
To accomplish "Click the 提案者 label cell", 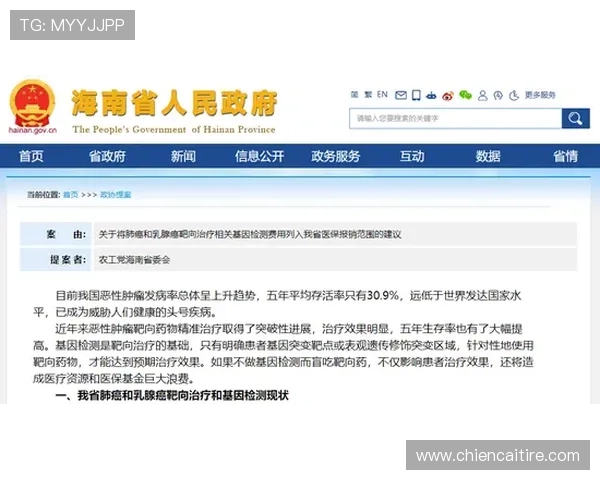I will (x=56, y=260).
